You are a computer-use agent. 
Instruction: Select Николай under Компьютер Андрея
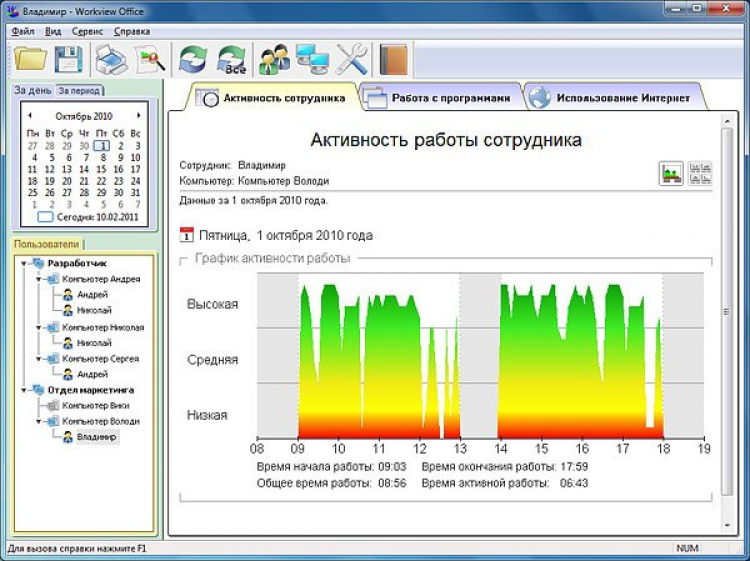point(94,310)
